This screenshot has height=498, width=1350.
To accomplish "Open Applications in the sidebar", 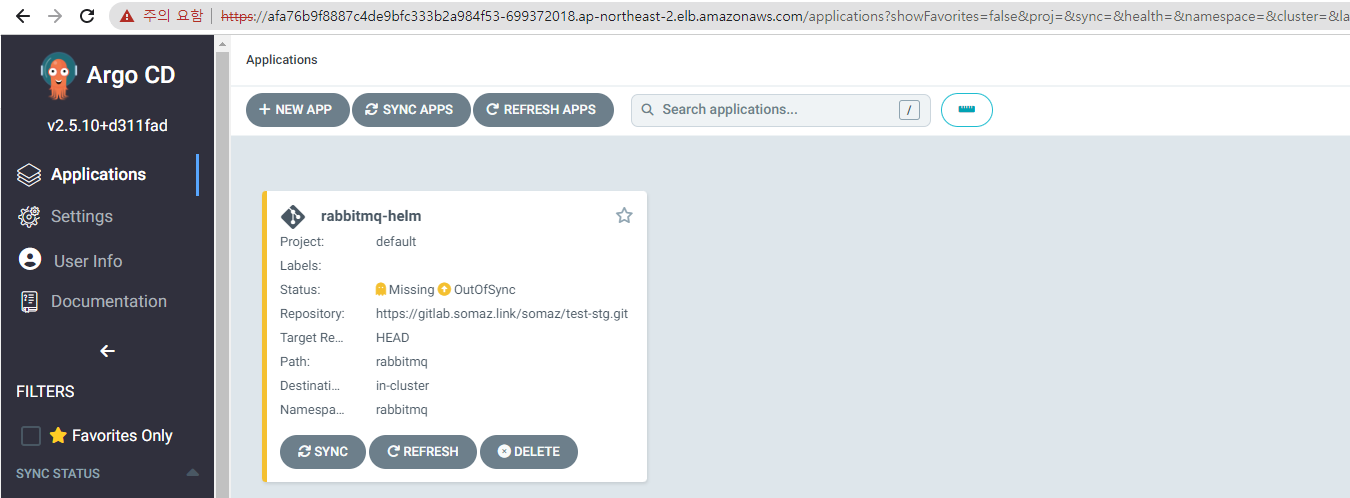I will 98,174.
